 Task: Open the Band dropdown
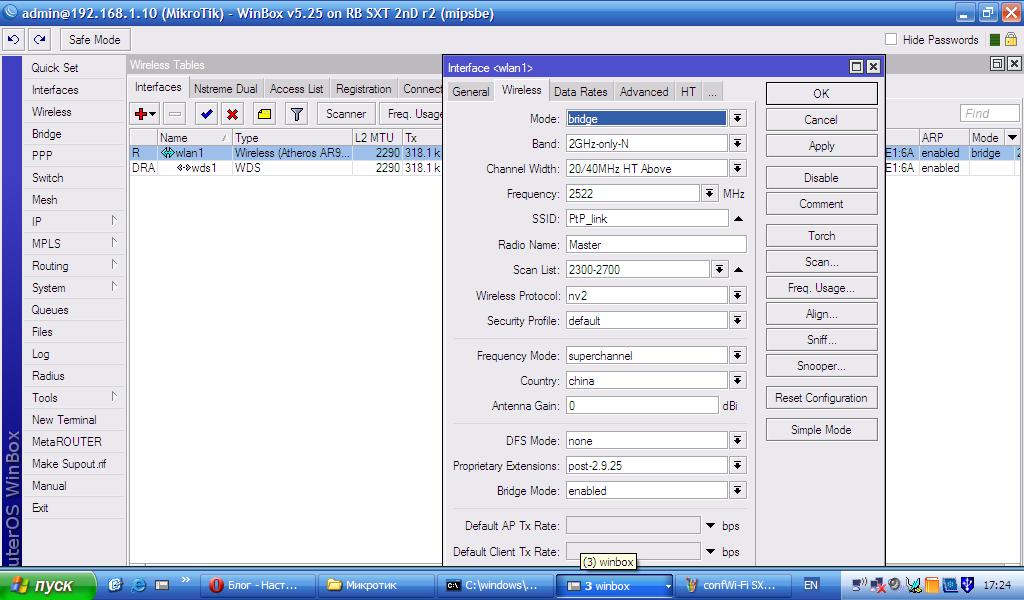(737, 144)
